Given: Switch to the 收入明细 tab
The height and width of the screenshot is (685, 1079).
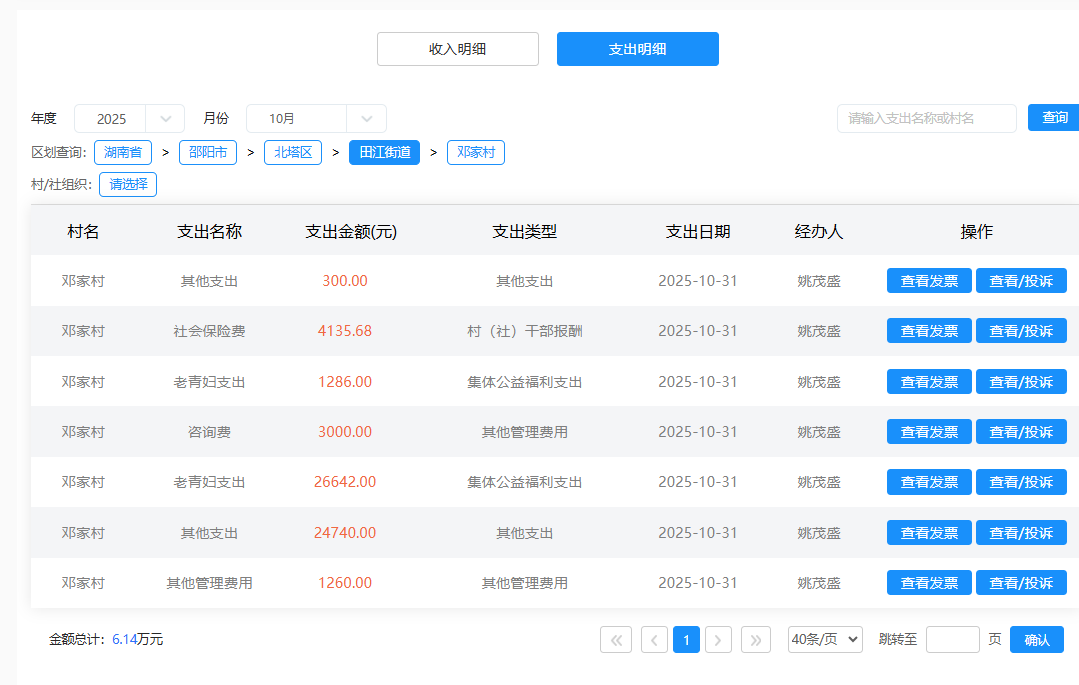Looking at the screenshot, I should click(x=458, y=49).
